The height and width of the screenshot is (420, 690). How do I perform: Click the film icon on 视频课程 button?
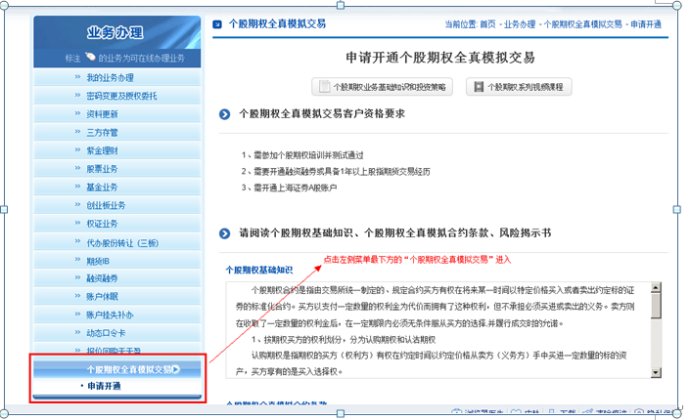tap(478, 87)
